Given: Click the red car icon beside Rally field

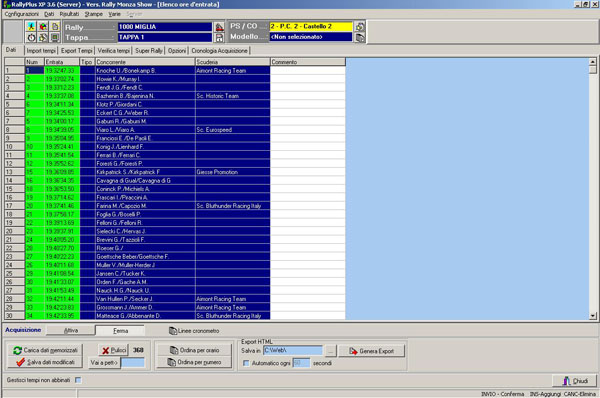Looking at the screenshot, I should point(219,27).
